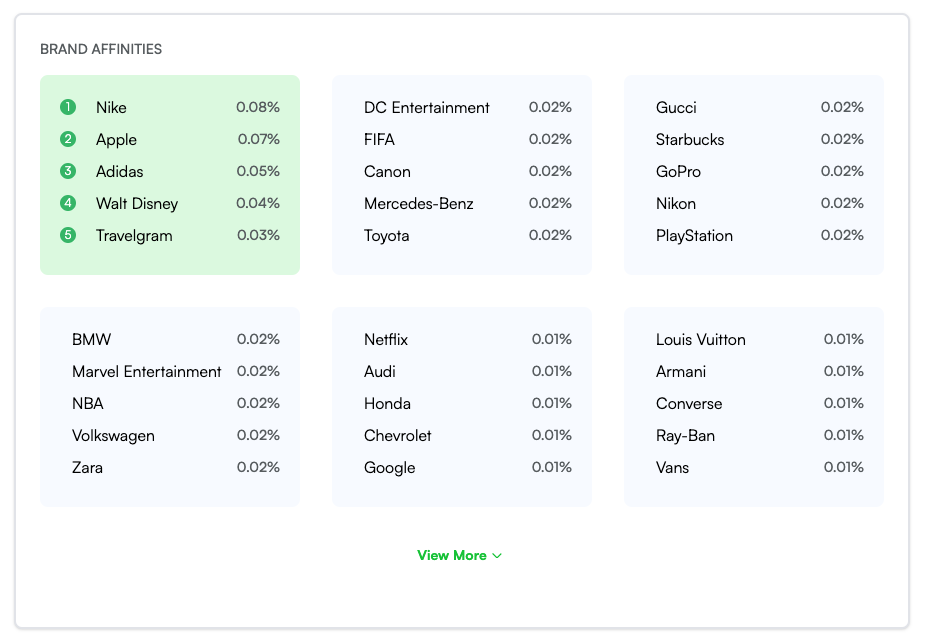Select the Apple brand entry
The width and height of the screenshot is (929, 644).
[x=116, y=139]
